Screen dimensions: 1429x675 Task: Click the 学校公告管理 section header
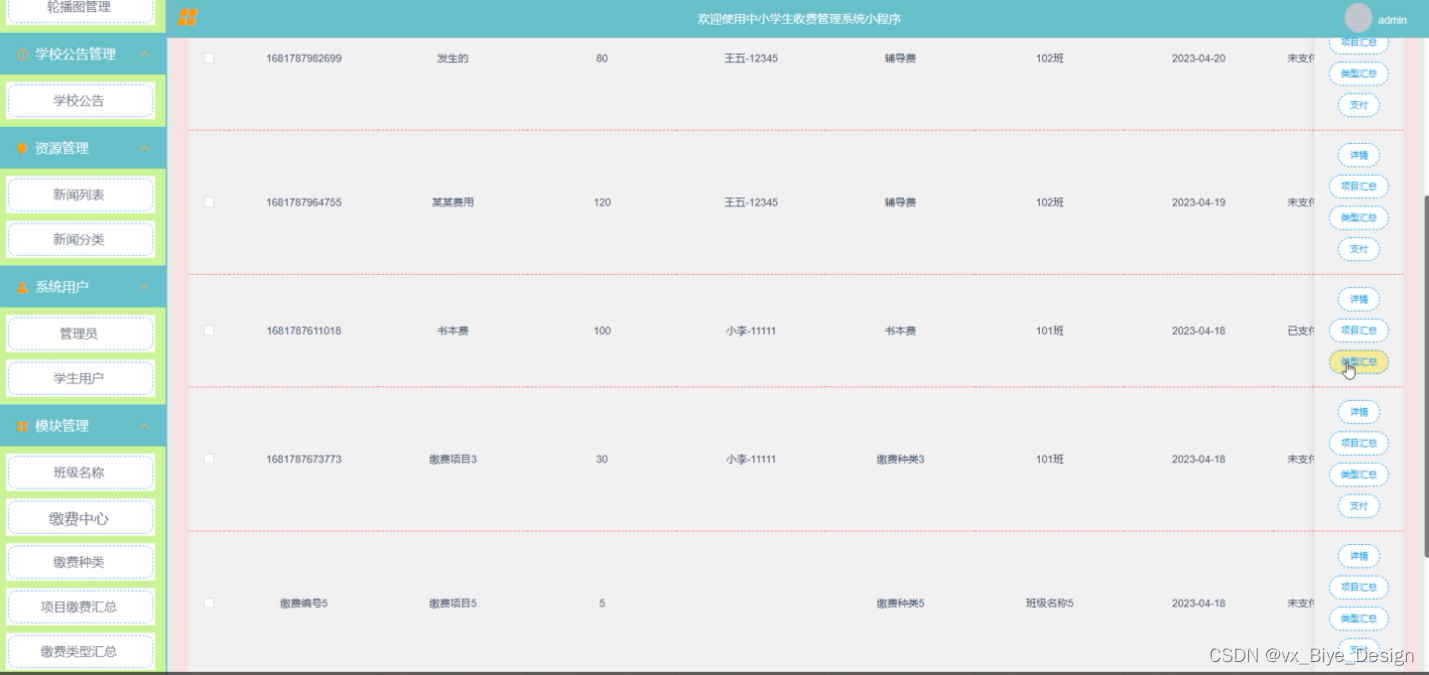[x=83, y=54]
